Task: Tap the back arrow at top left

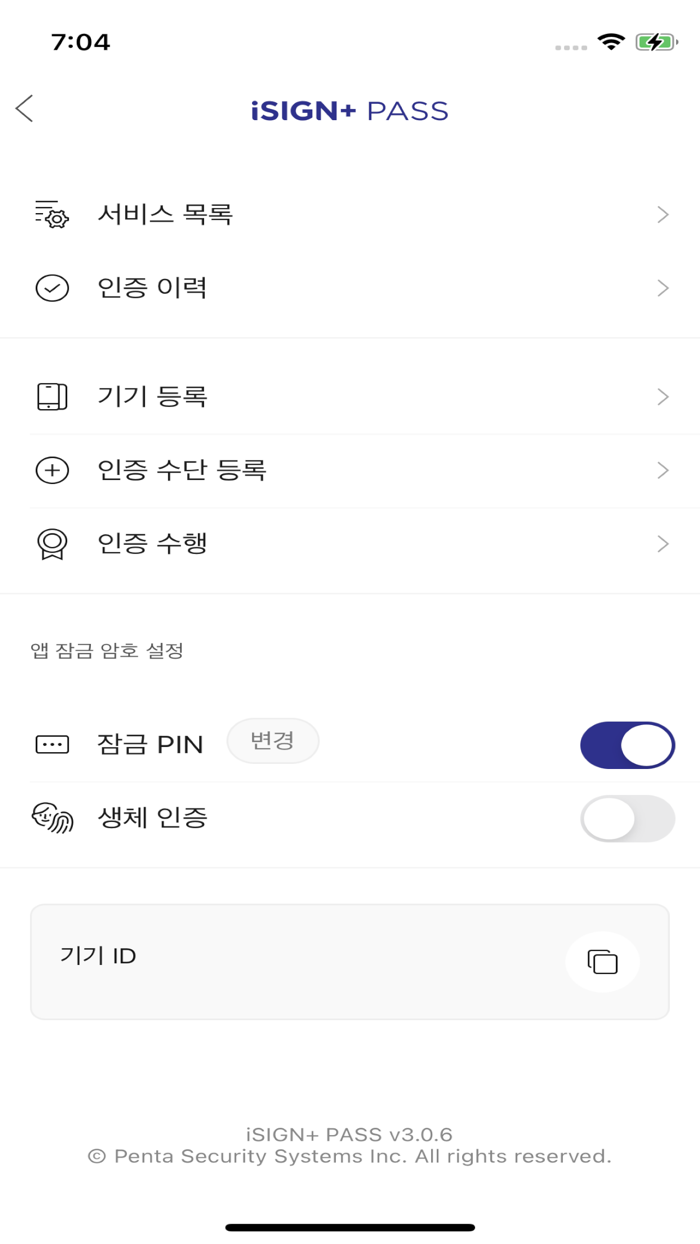Action: tap(25, 108)
